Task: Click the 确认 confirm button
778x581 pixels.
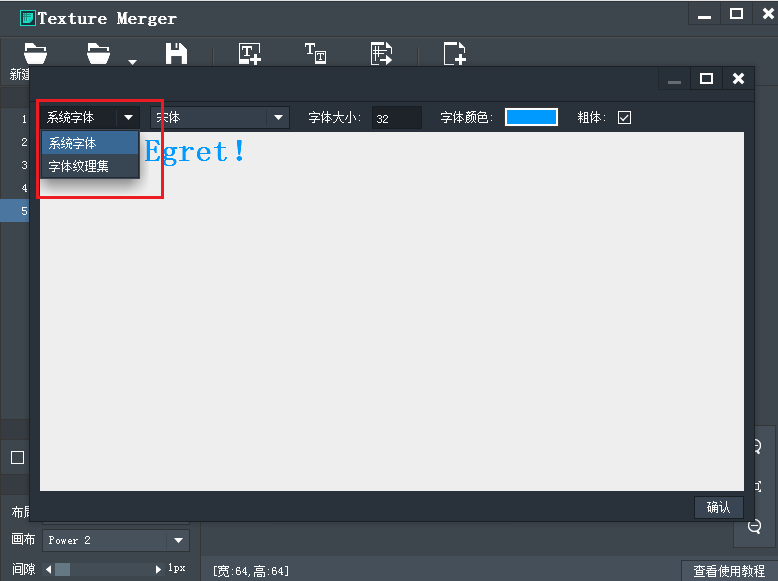Action: click(x=718, y=507)
